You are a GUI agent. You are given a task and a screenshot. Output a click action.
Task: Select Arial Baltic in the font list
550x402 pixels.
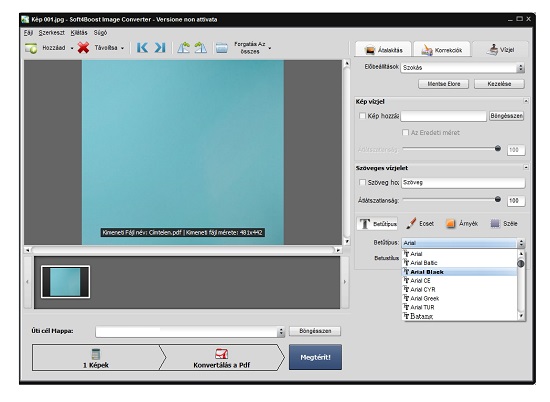click(x=460, y=263)
